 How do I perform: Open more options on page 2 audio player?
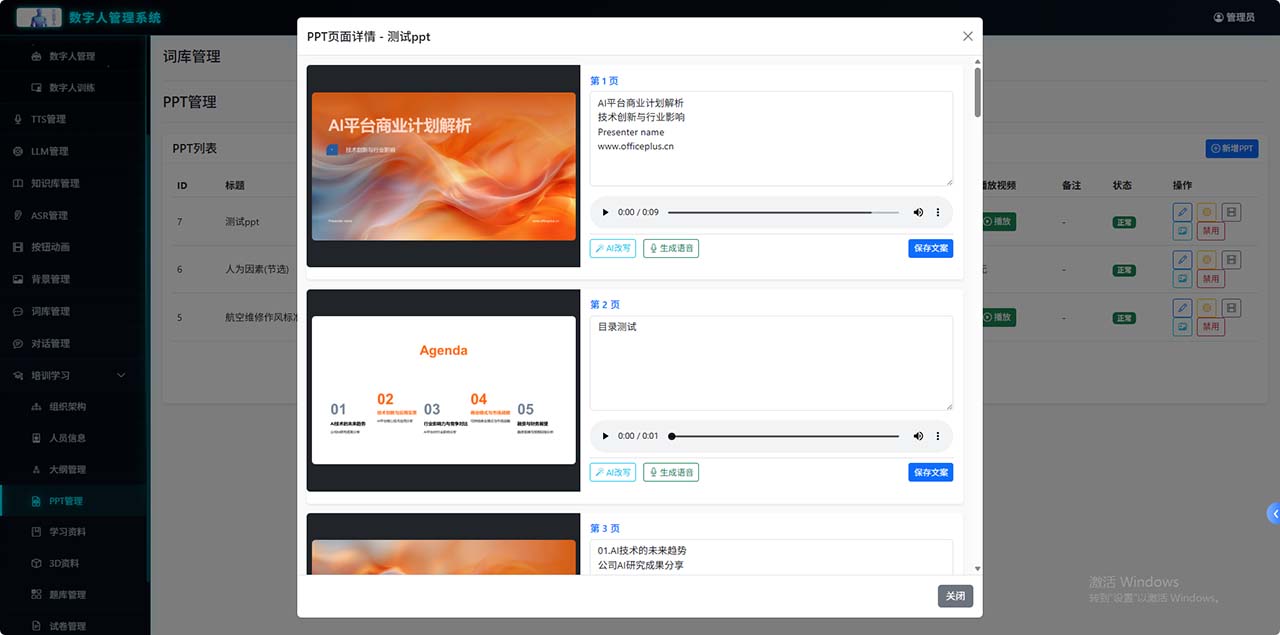click(x=938, y=437)
